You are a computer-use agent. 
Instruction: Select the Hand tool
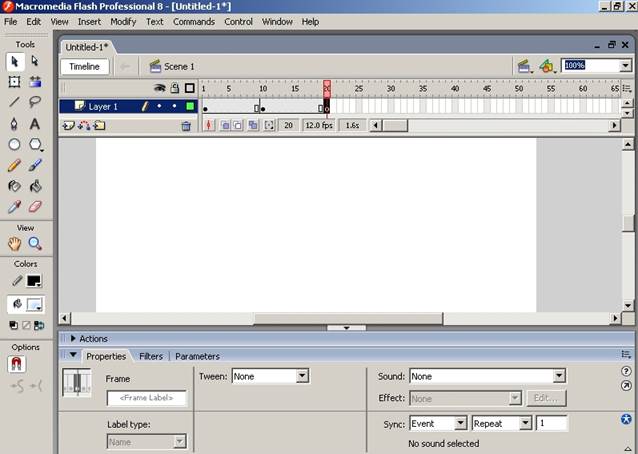tap(14, 244)
